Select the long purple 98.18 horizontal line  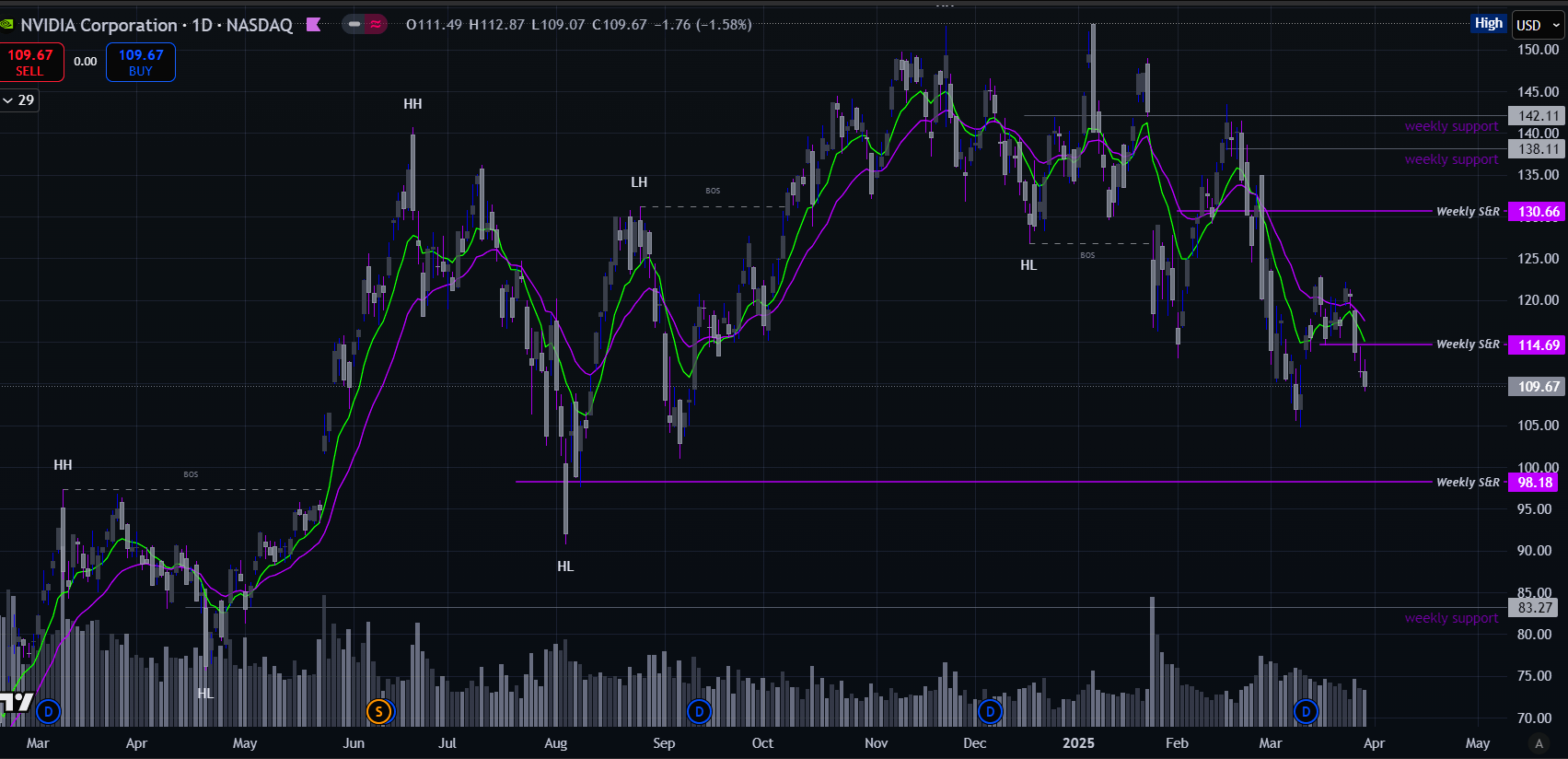(x=973, y=482)
